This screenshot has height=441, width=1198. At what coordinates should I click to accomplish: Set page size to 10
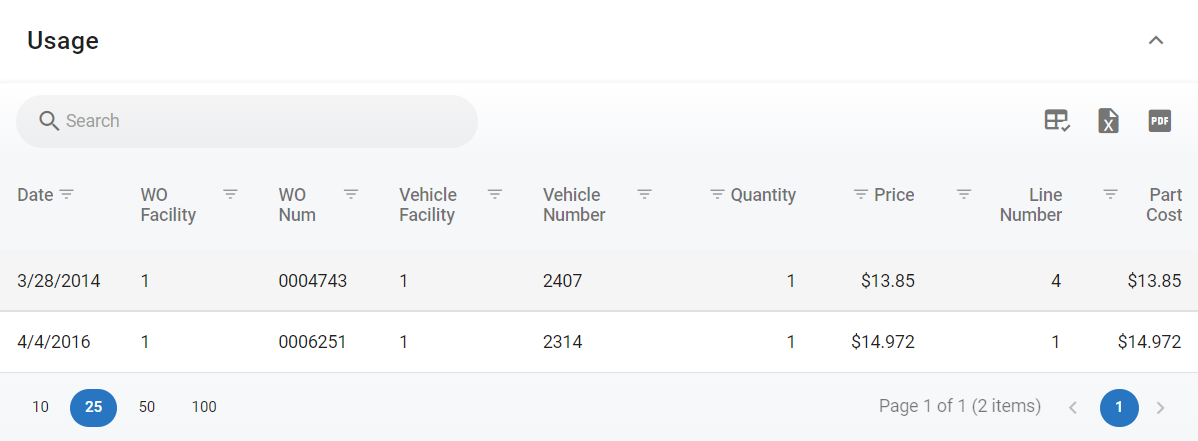40,407
